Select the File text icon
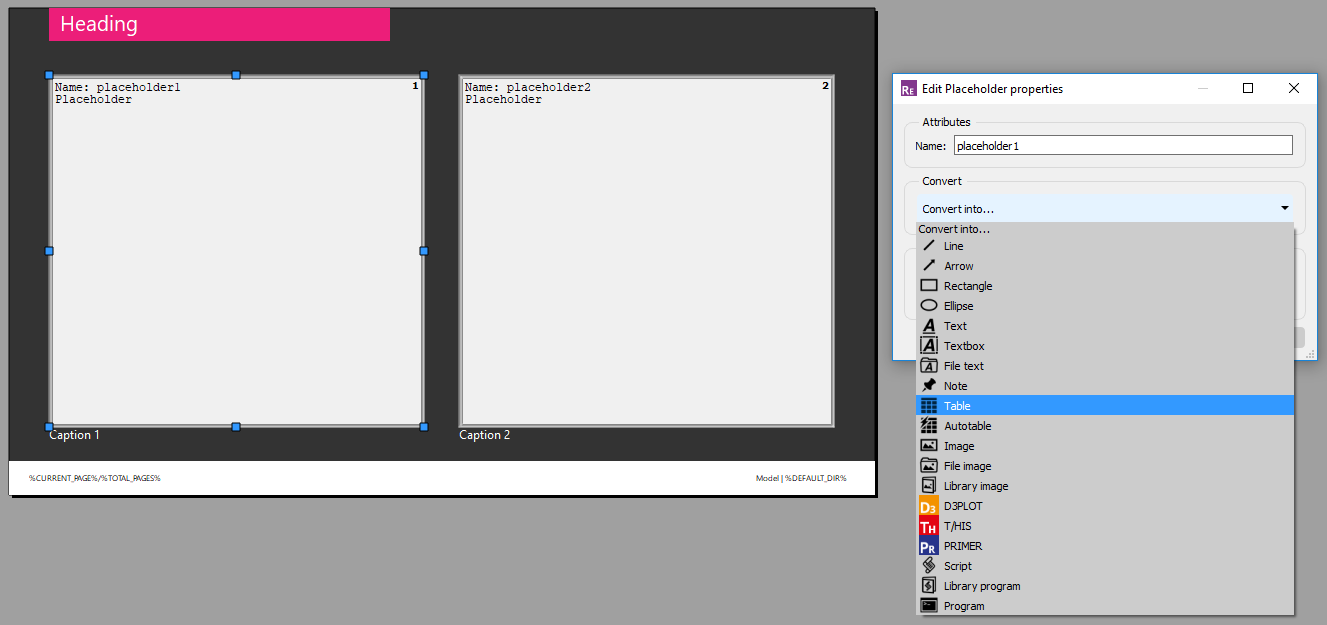 [x=929, y=366]
